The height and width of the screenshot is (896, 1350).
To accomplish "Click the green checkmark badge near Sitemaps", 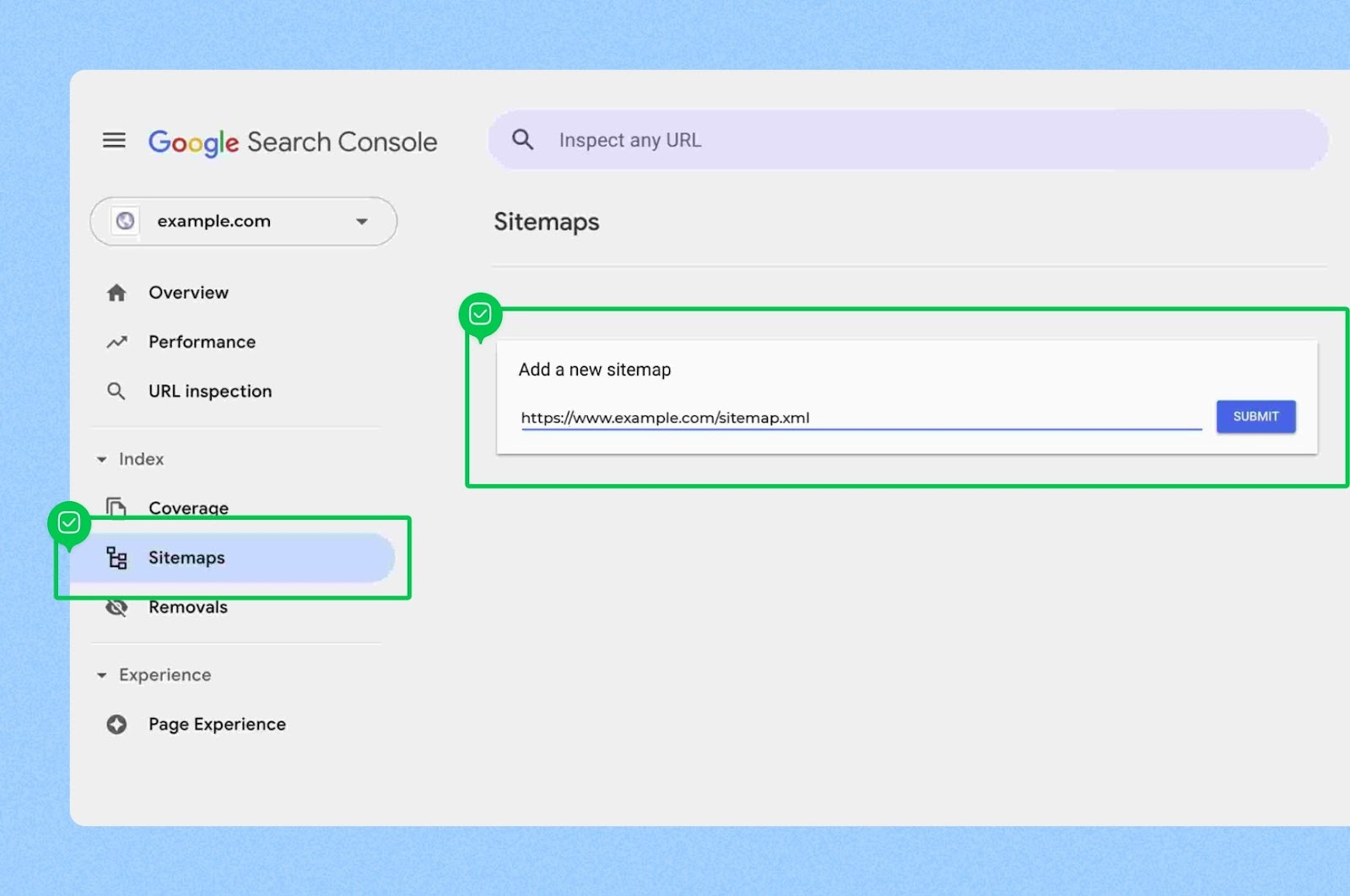I will (68, 522).
